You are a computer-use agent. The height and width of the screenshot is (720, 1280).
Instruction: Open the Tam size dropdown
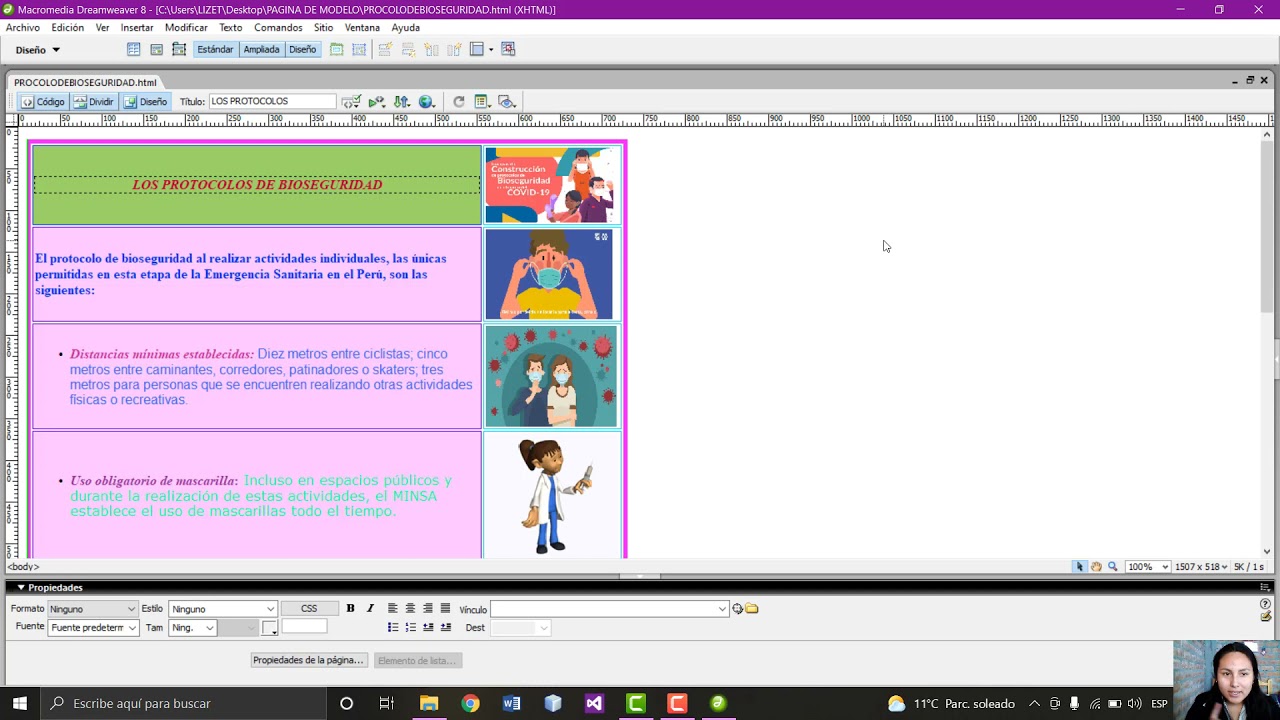coord(193,628)
